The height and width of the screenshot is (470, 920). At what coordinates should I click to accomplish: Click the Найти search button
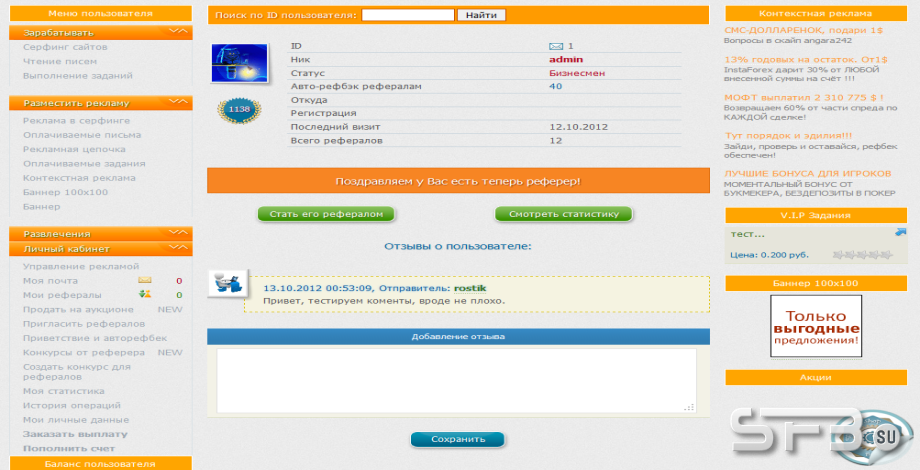[x=481, y=15]
